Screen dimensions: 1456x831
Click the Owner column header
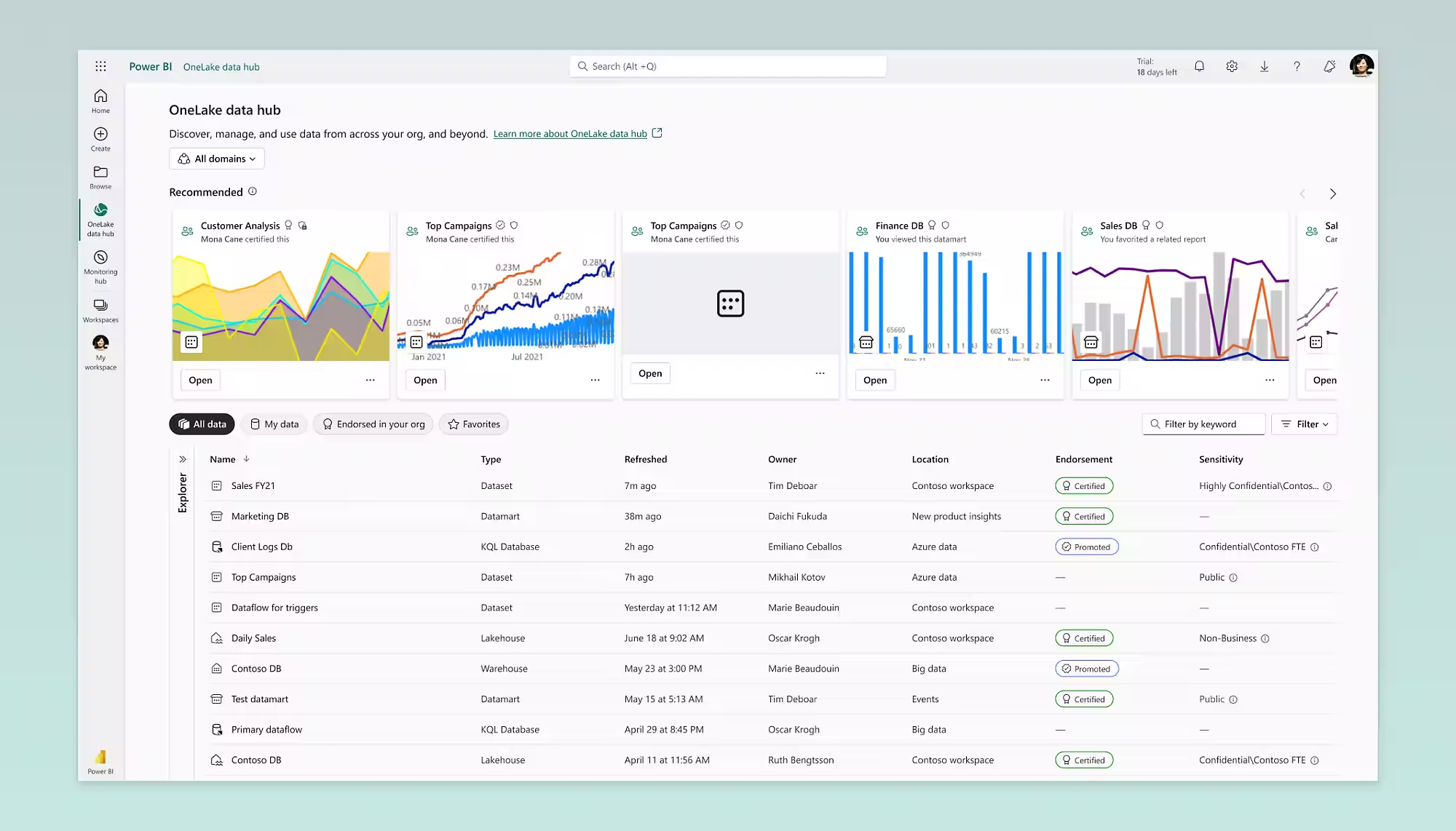tap(782, 459)
